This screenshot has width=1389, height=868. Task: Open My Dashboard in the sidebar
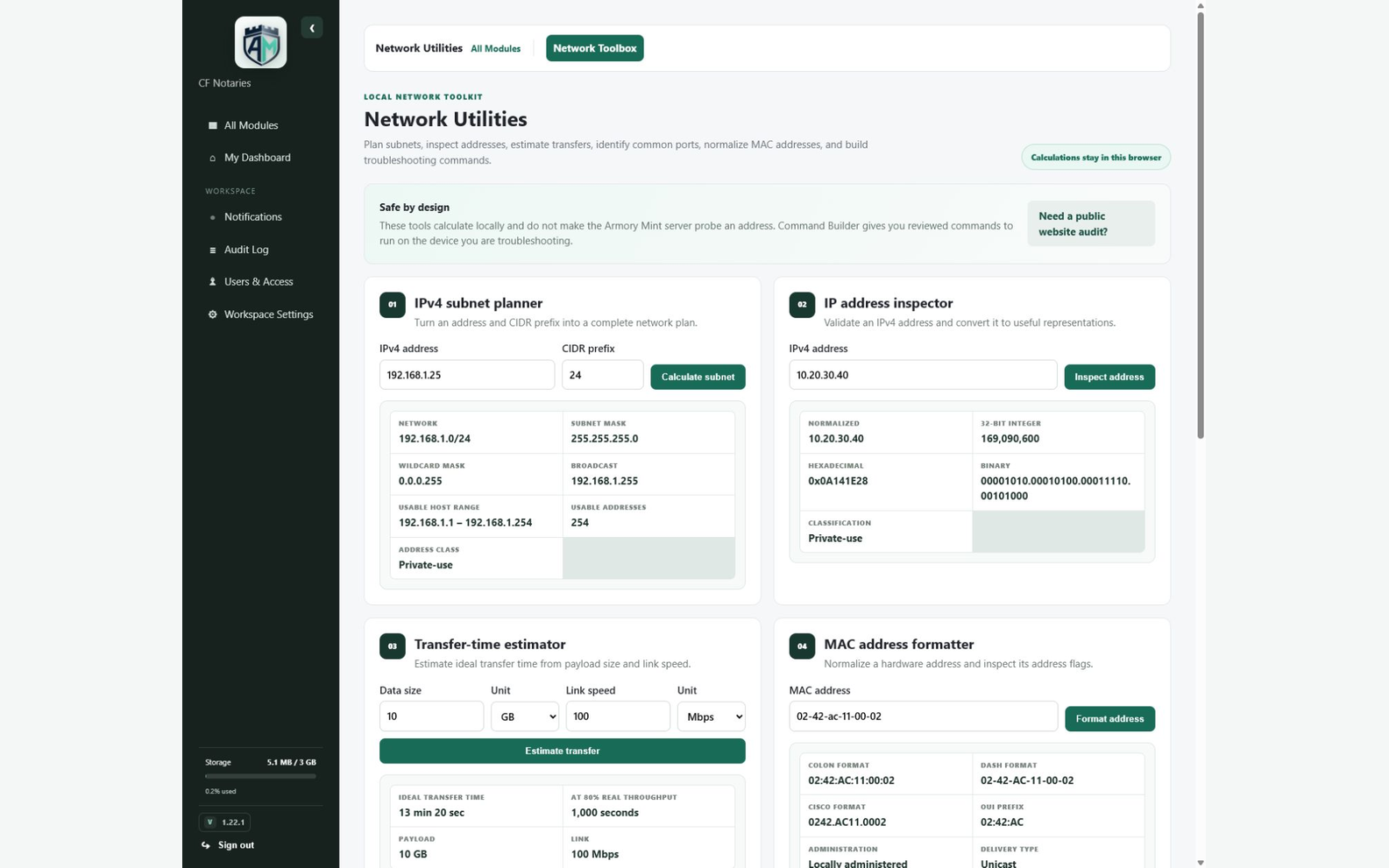(260, 158)
